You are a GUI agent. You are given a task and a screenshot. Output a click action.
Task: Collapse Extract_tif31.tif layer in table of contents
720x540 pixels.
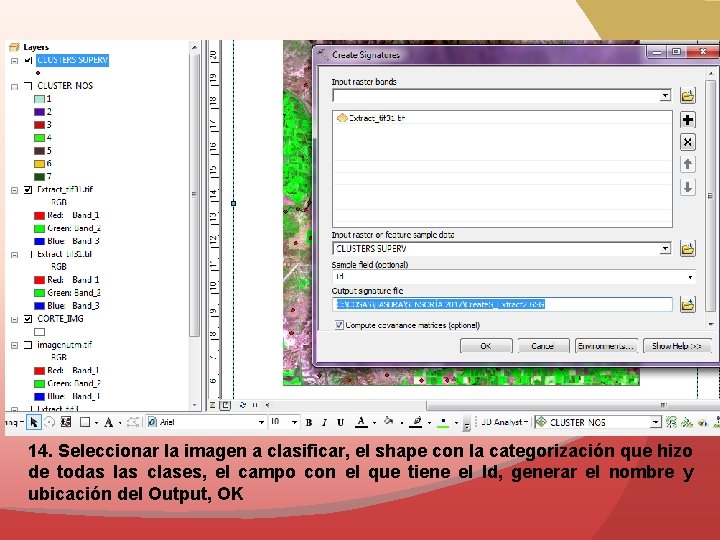(x=14, y=190)
